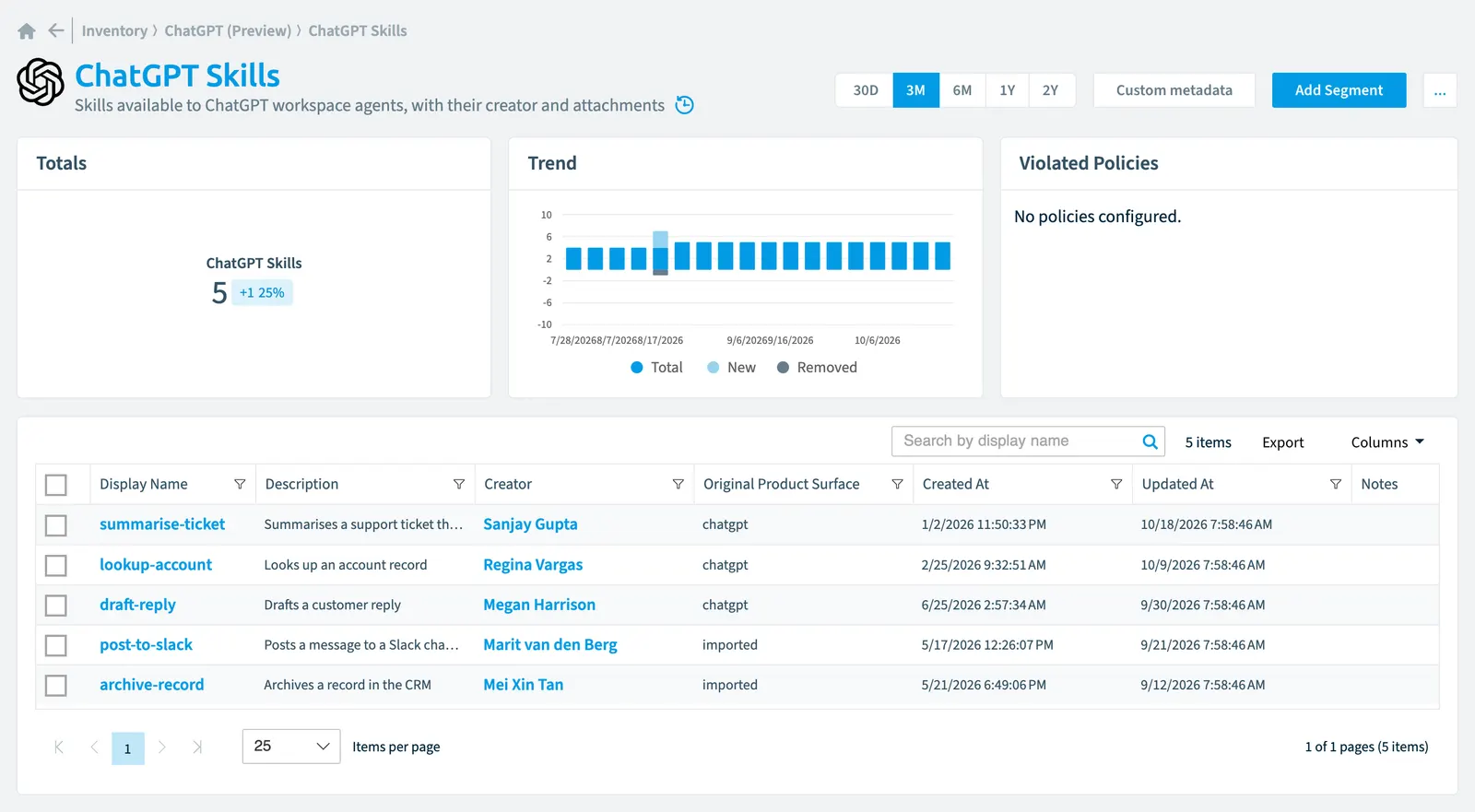
Task: Open the Description column filter
Action: (x=459, y=484)
